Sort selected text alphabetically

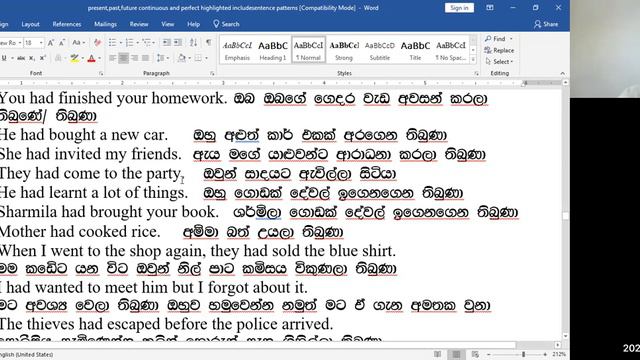[x=193, y=42]
